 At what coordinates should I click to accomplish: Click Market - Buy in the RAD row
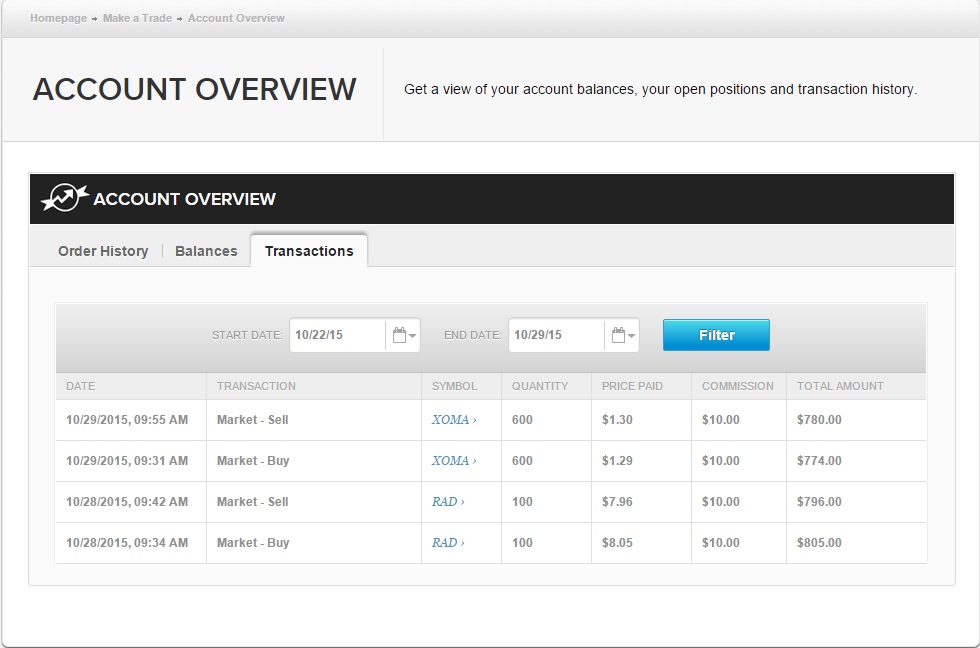pos(253,542)
